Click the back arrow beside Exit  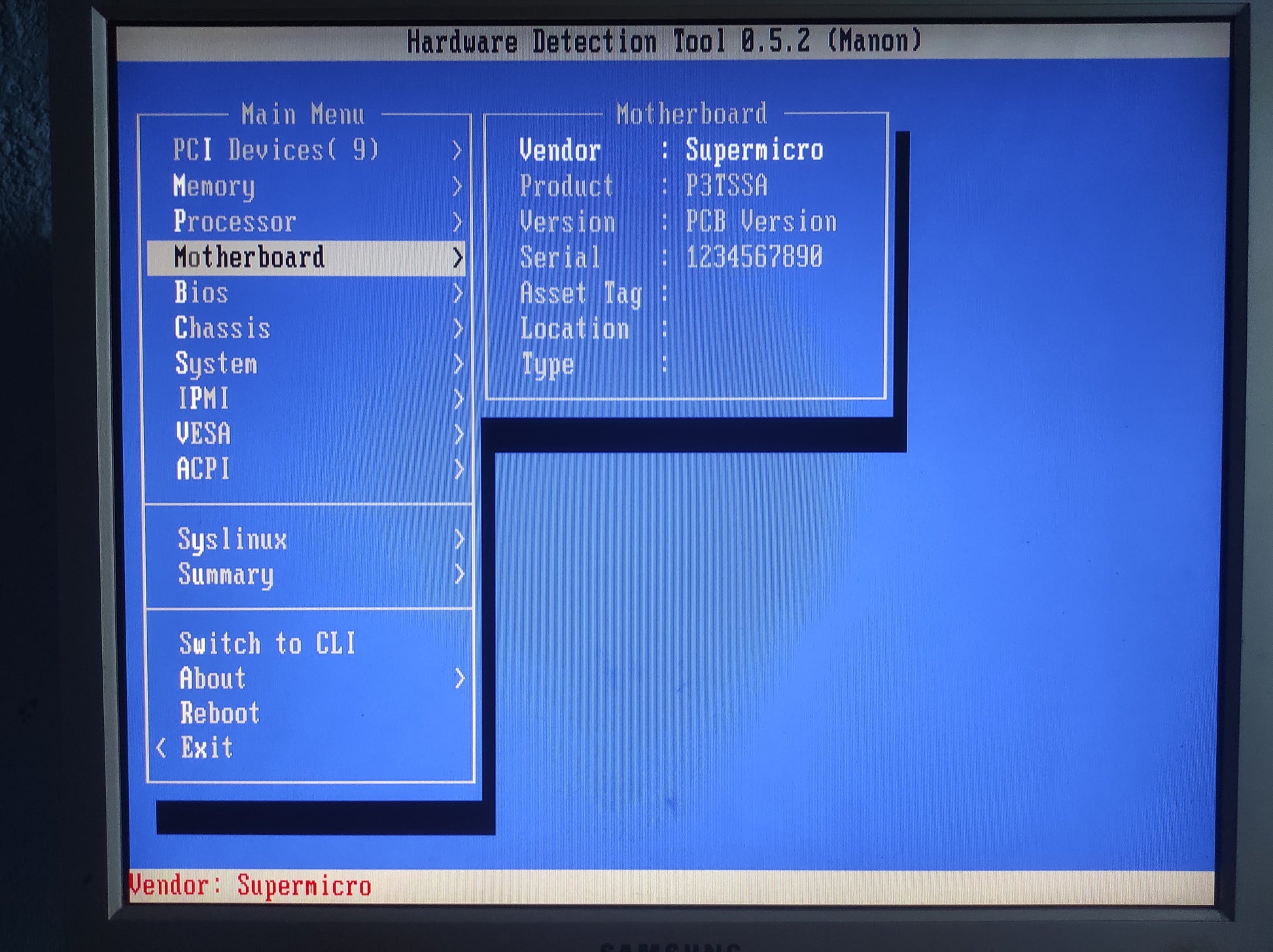pos(162,747)
